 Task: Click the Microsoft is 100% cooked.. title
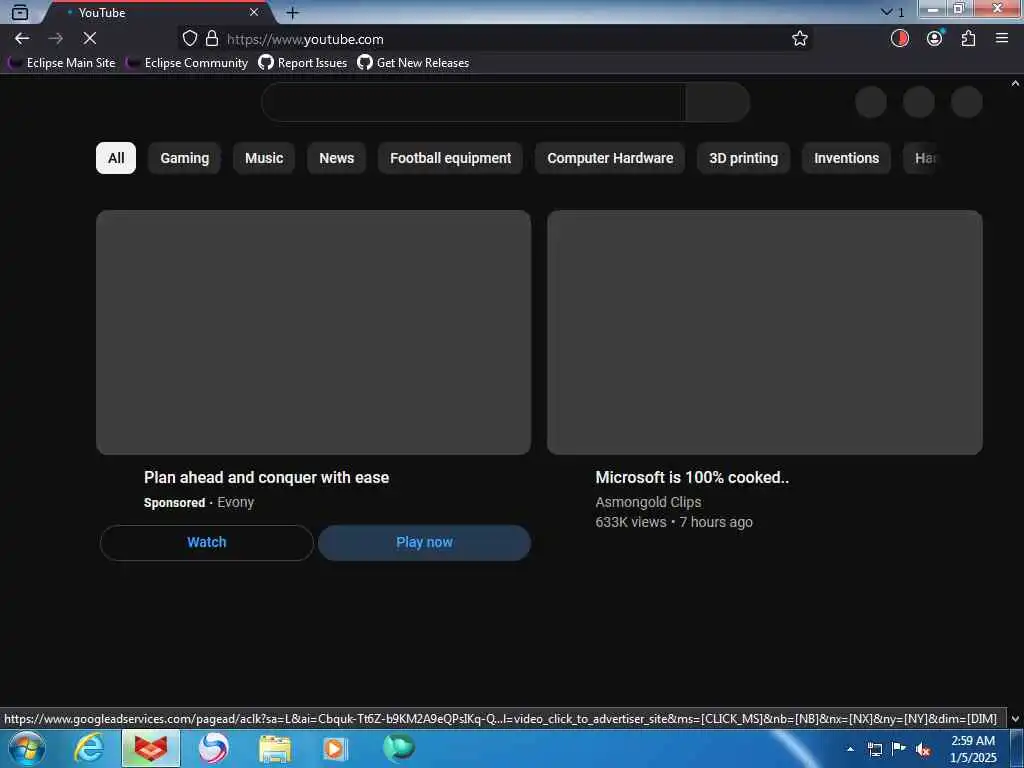(692, 477)
